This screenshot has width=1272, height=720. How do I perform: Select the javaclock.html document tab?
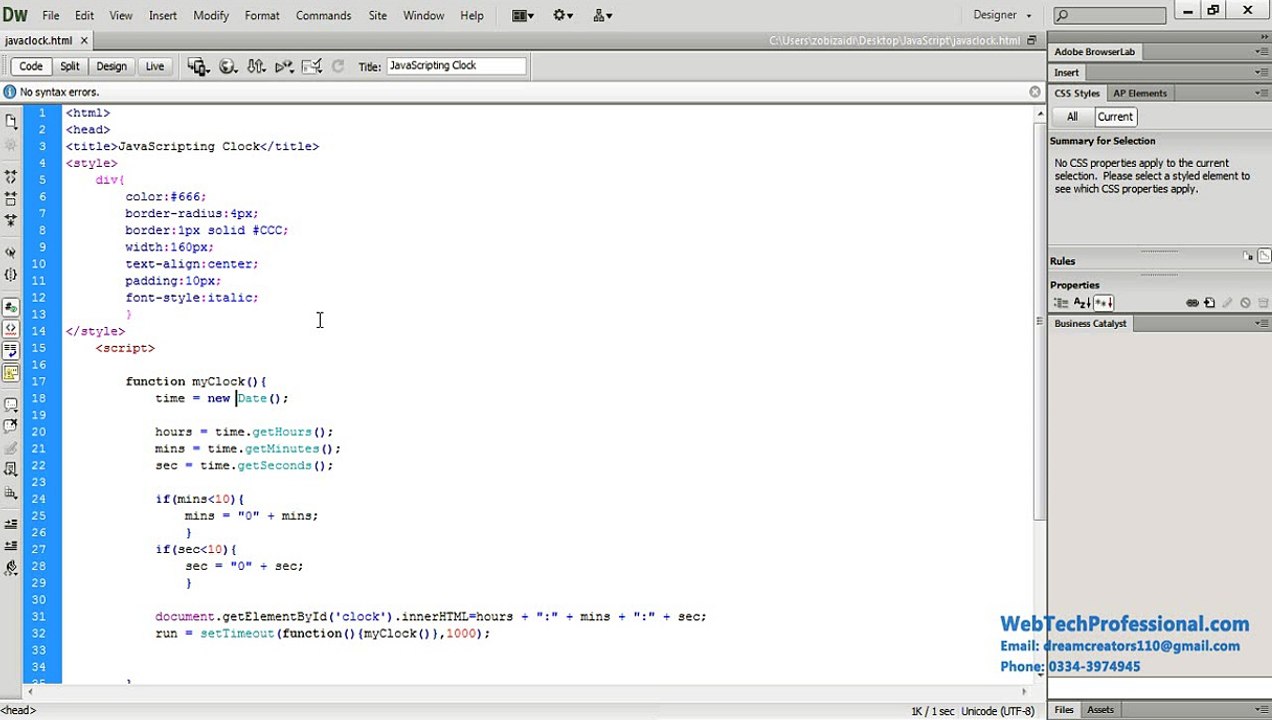pyautogui.click(x=39, y=41)
